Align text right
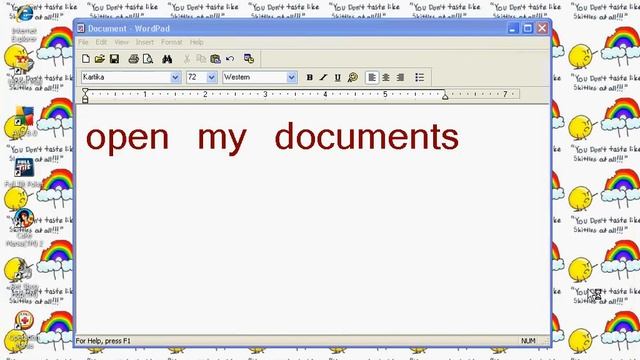Image resolution: width=640 pixels, height=360 pixels. 400,77
